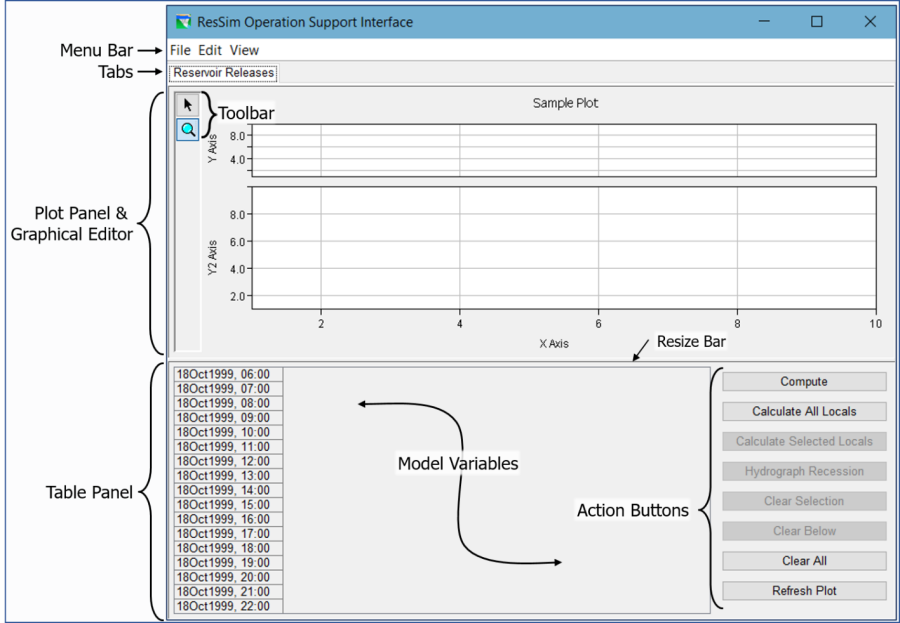The image size is (900, 623).
Task: Click the ResSim application logo icon
Action: (x=182, y=22)
